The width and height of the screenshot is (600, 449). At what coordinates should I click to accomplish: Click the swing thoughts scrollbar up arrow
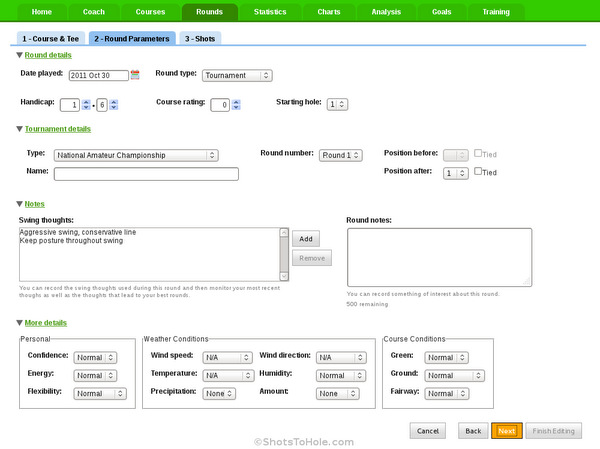[284, 232]
